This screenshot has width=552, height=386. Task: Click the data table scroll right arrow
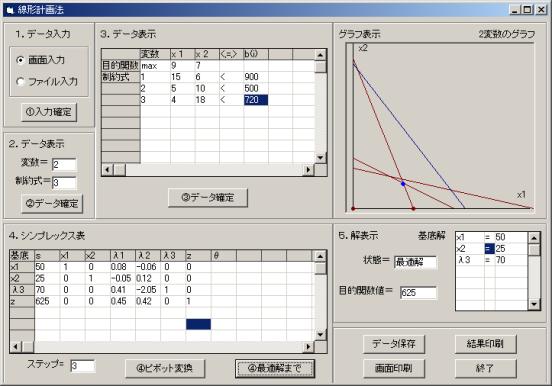308,170
